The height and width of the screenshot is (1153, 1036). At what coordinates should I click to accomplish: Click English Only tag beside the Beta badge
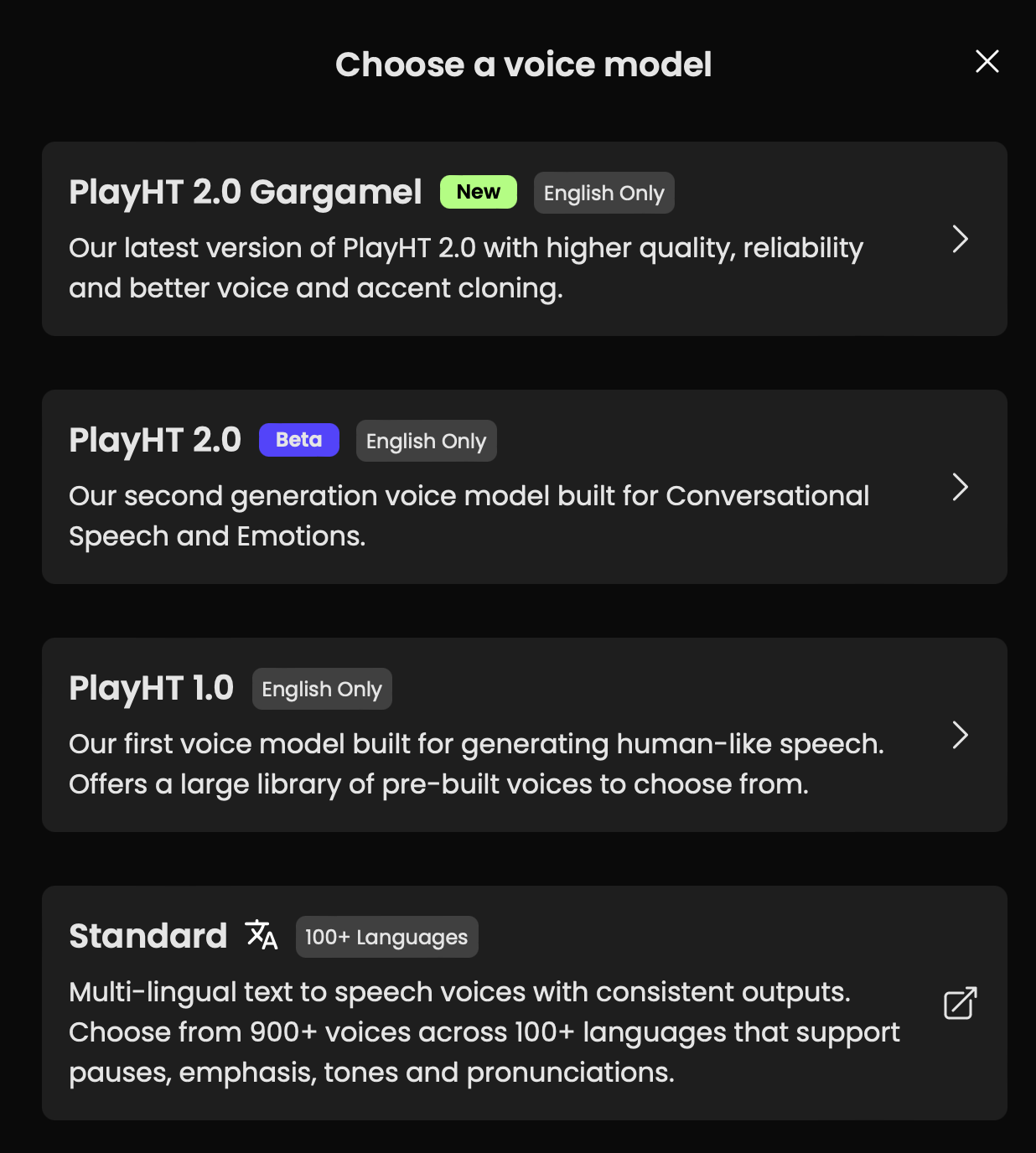click(x=426, y=441)
